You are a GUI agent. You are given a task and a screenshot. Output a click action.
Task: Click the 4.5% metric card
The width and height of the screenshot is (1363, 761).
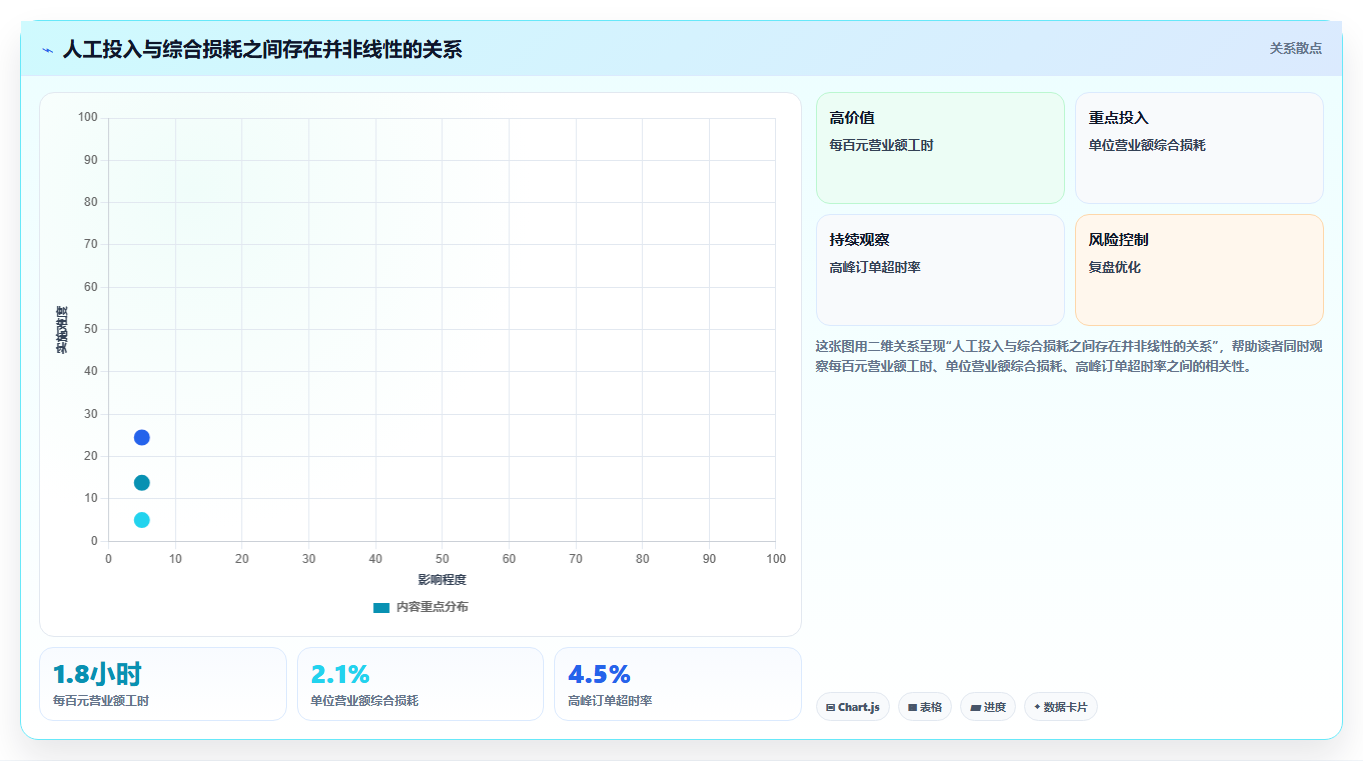point(678,684)
